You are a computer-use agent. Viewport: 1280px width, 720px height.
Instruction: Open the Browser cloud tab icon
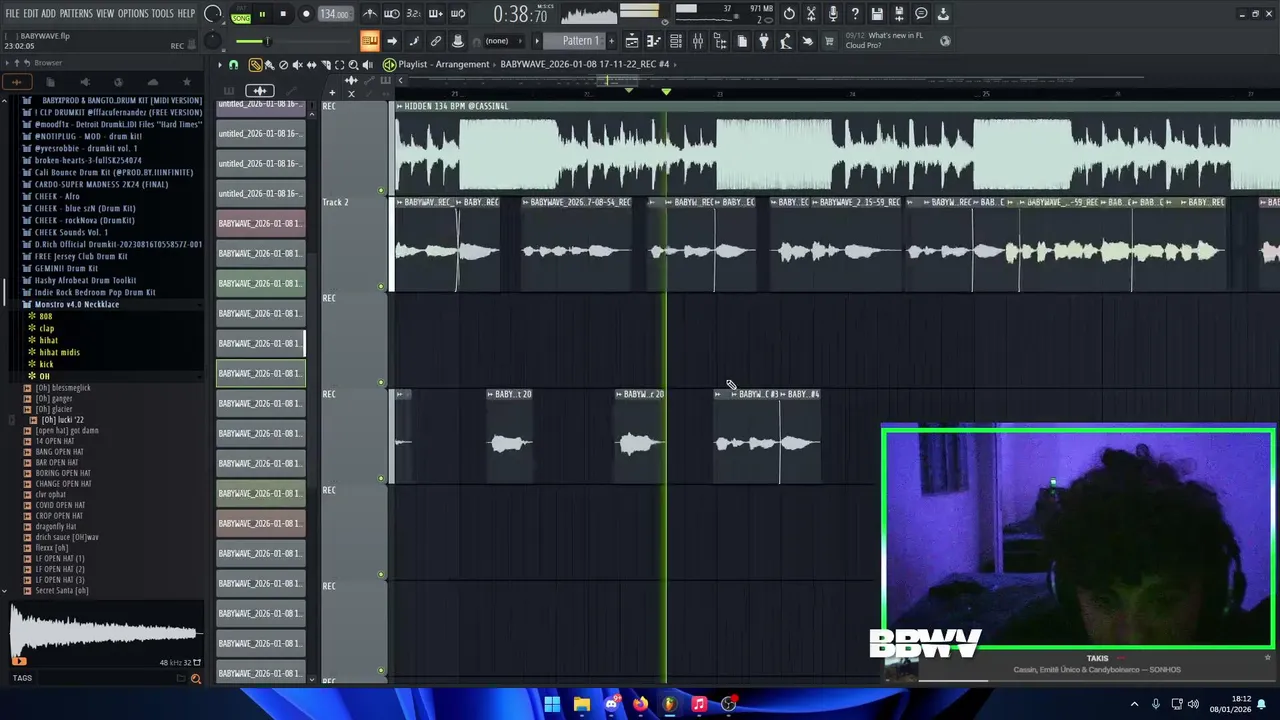pyautogui.click(x=152, y=82)
